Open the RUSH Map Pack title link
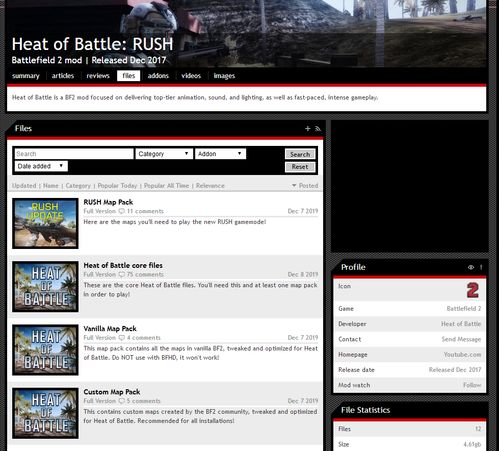This screenshot has height=451, width=499. [108, 202]
